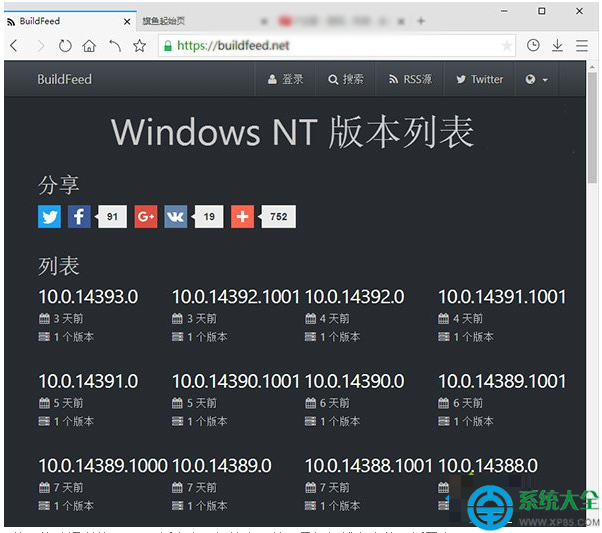Screen dimensions: 602x533
Task: Click server icon under build 10.0.14391.1001
Action: click(444, 337)
